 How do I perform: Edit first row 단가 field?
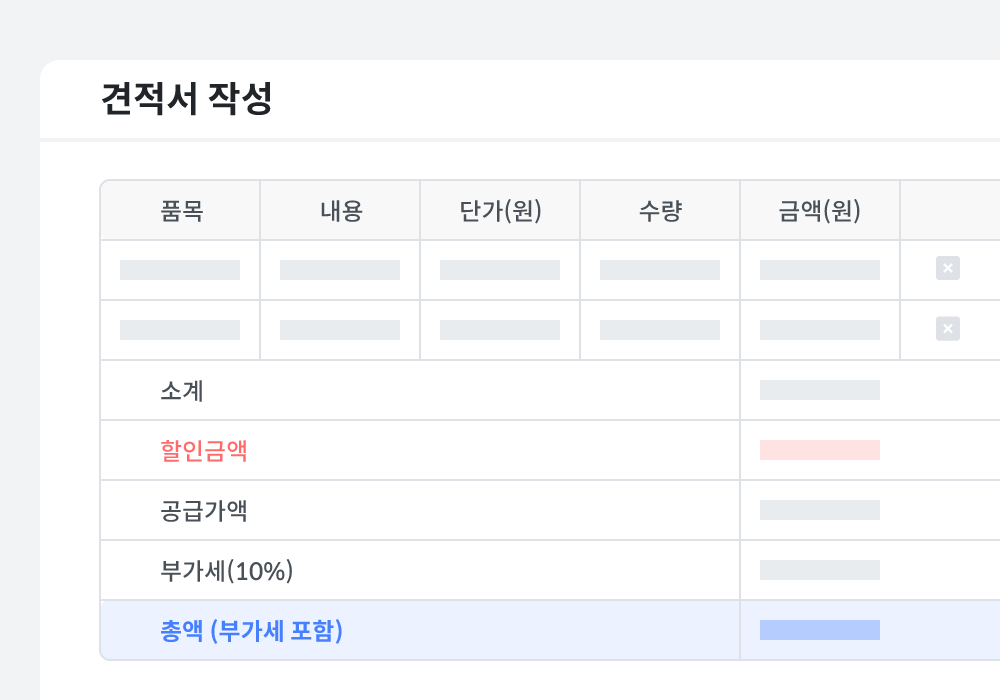tap(500, 270)
